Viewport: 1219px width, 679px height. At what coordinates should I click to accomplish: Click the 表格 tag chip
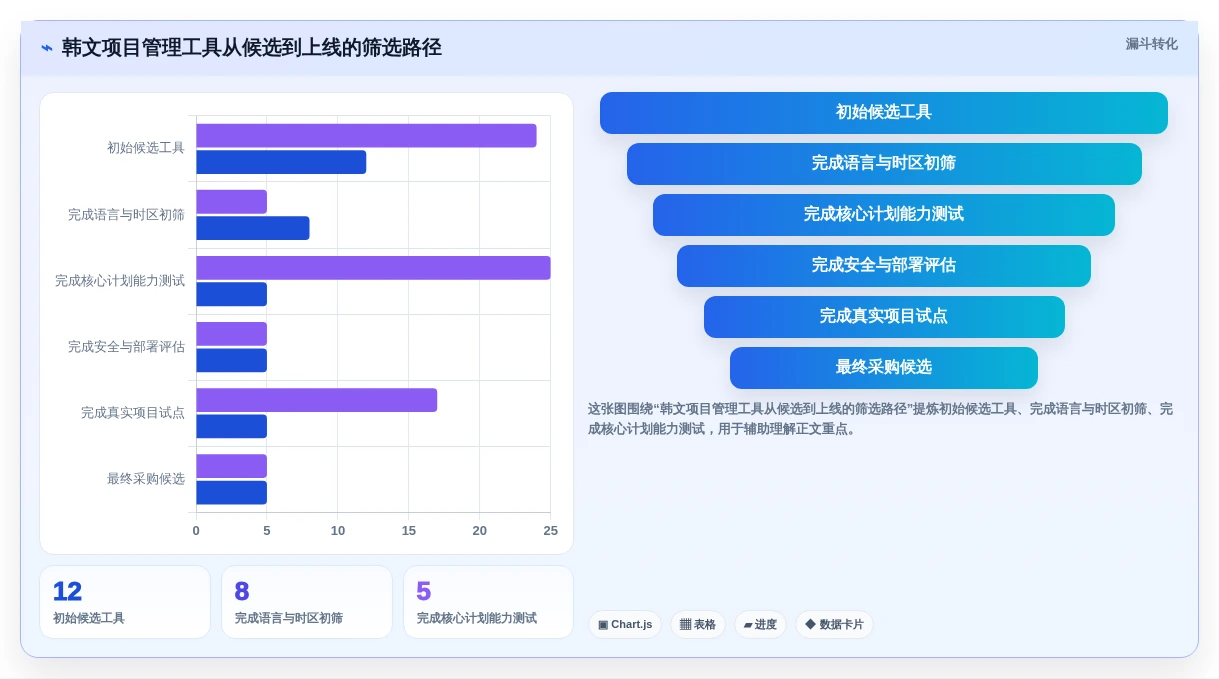click(698, 625)
